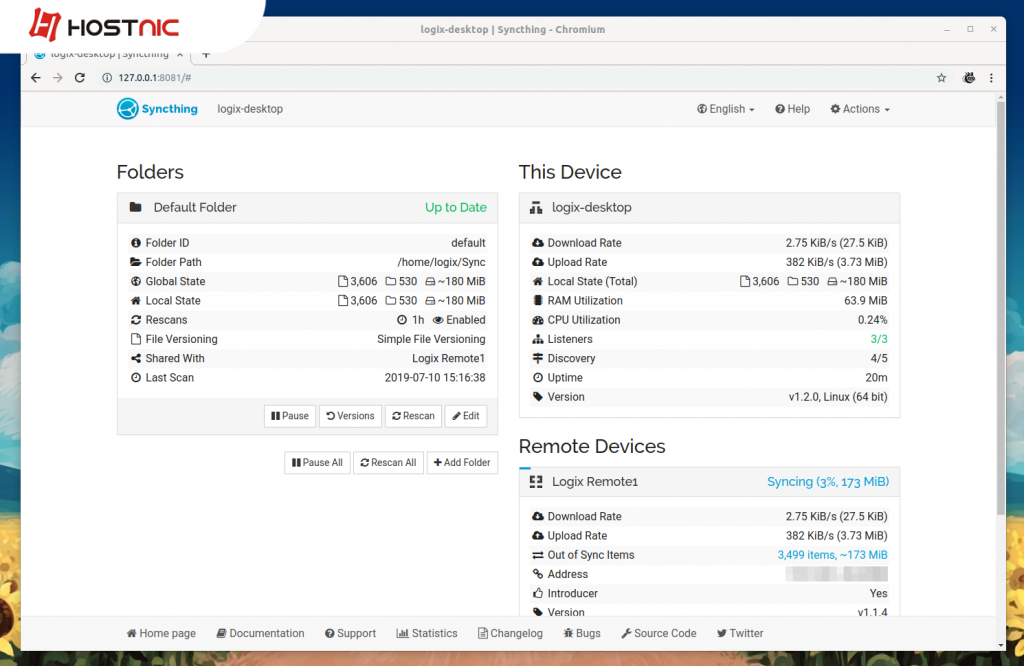The image size is (1024, 666).
Task: Click the Listeners 3/3 status value
Action: [878, 339]
